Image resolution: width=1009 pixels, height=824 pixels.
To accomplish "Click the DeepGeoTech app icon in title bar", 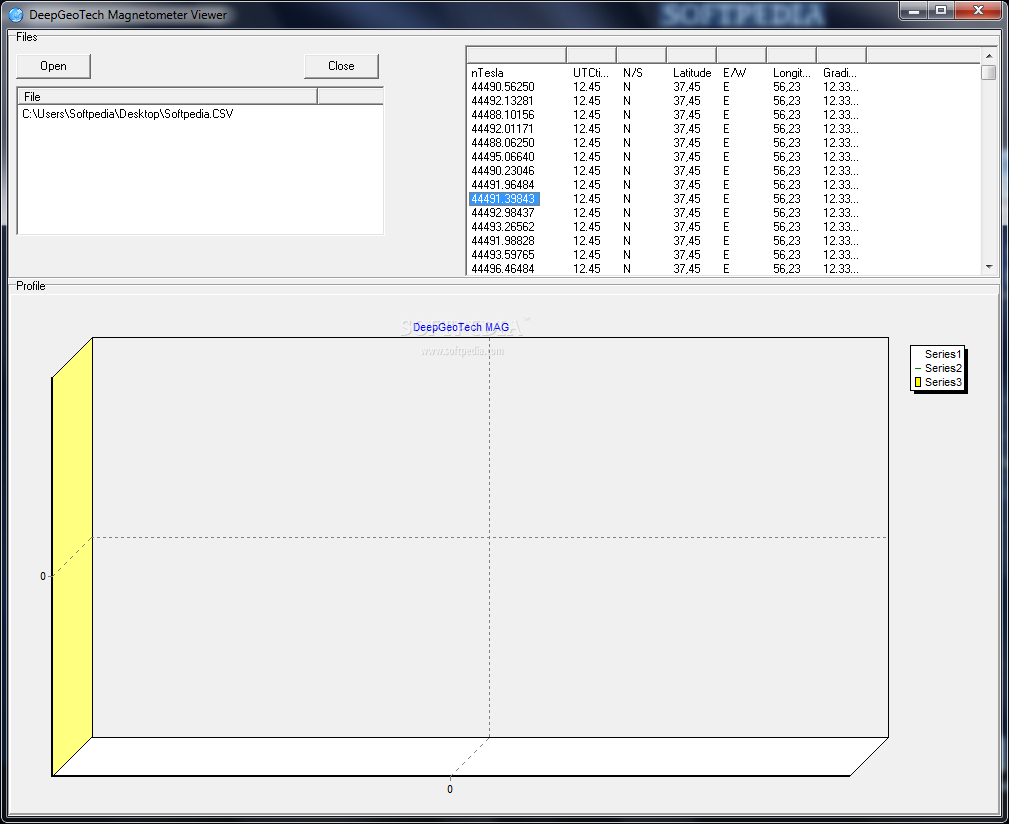I will point(15,14).
